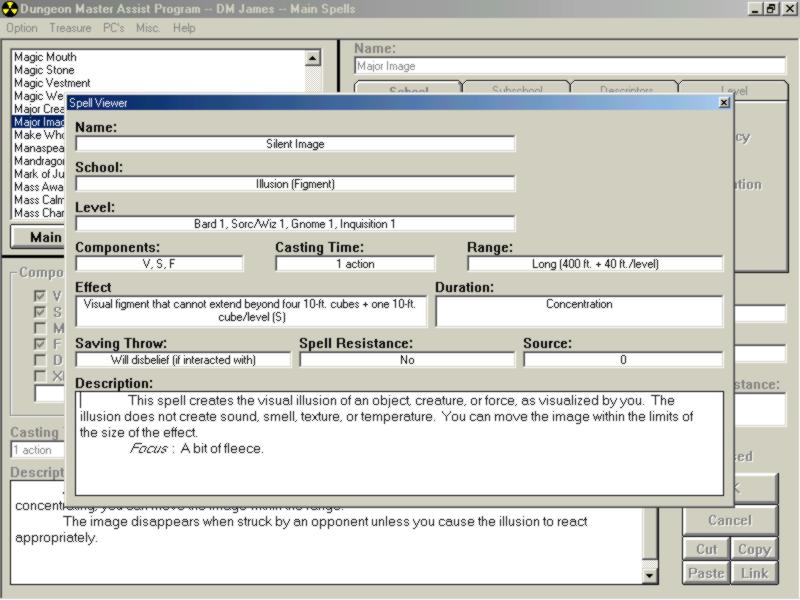The height and width of the screenshot is (600, 800).
Task: Click the spell list scroll up arrow
Action: (x=313, y=59)
